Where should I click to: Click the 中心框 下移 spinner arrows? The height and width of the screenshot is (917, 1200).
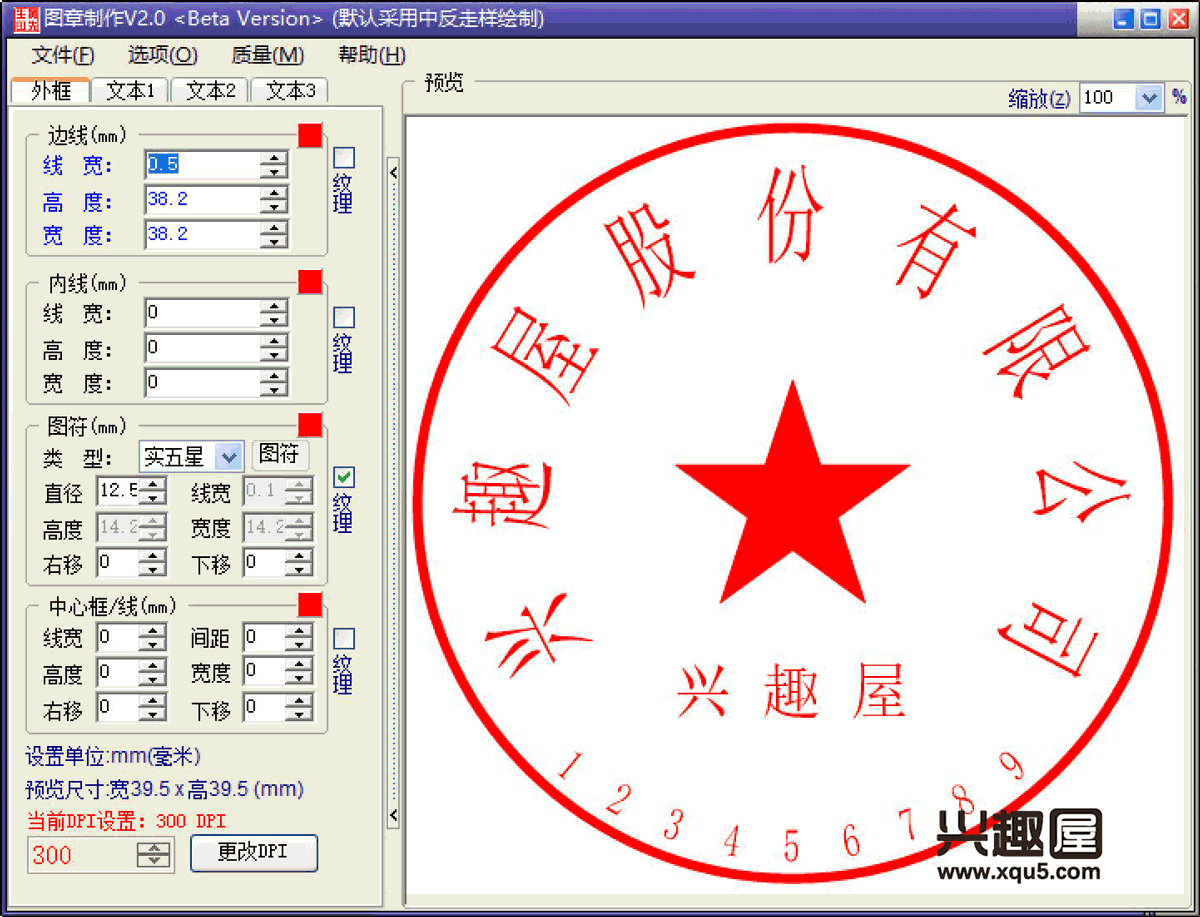pos(300,708)
